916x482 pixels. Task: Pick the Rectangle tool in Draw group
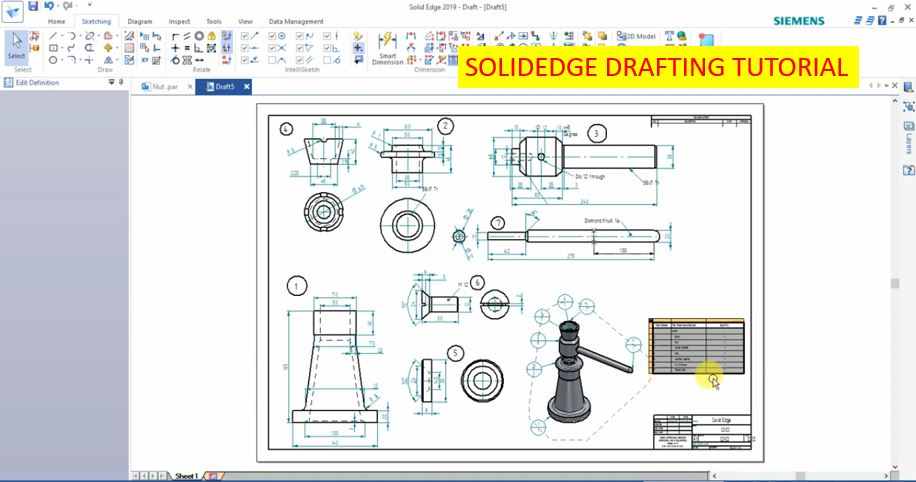tap(53, 48)
